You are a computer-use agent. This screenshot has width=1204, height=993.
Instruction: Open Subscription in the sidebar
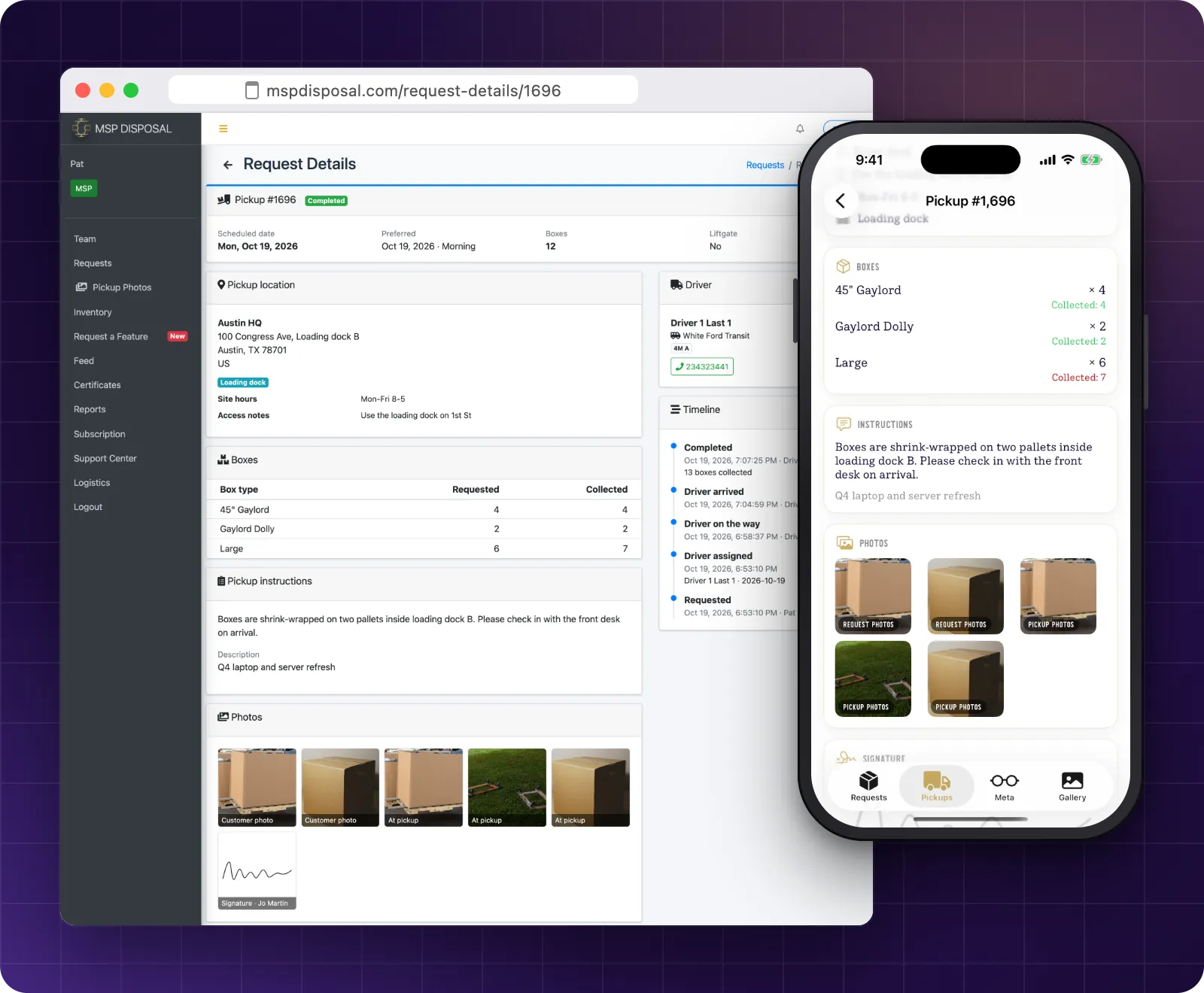pyautogui.click(x=99, y=434)
